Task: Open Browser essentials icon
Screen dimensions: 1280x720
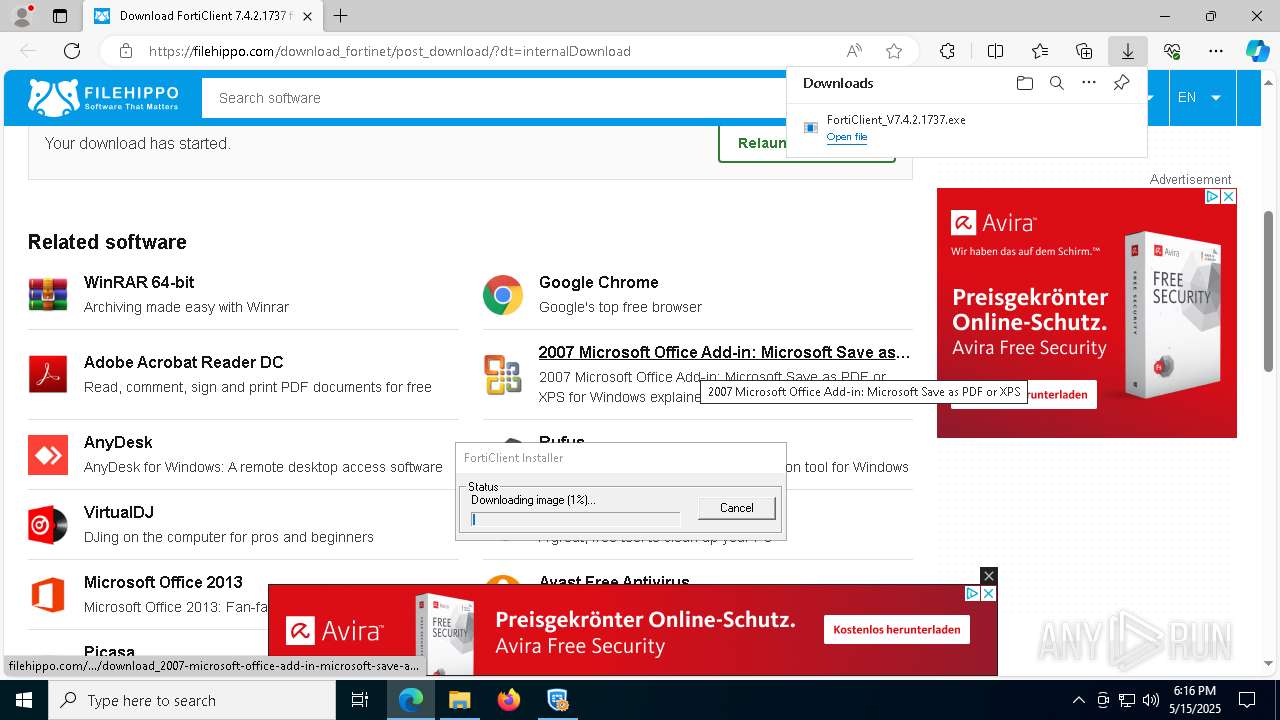Action: pos(1172,51)
